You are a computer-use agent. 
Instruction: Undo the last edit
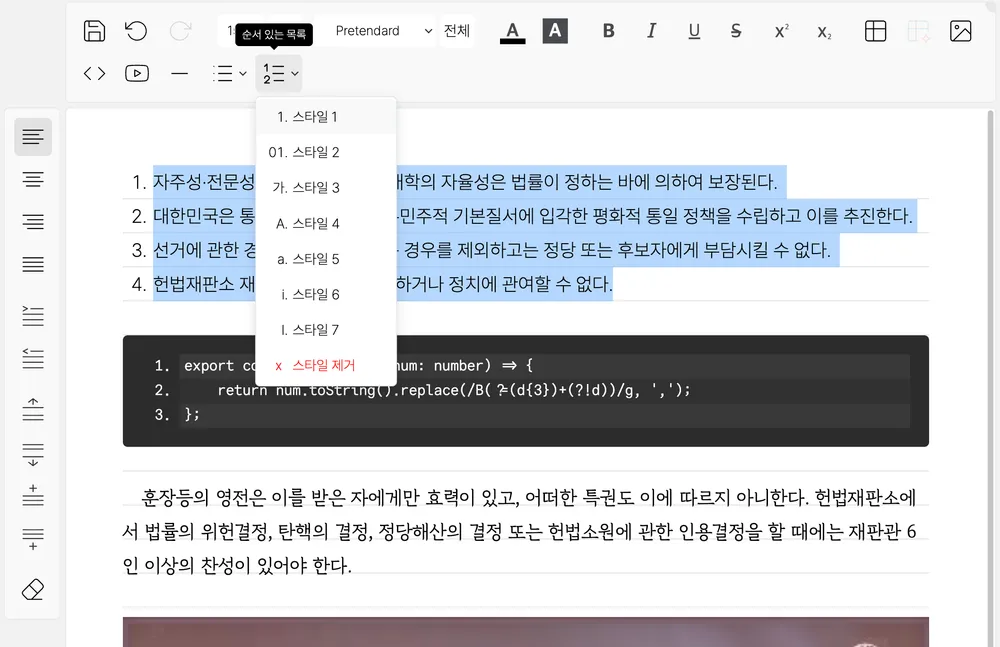point(136,31)
